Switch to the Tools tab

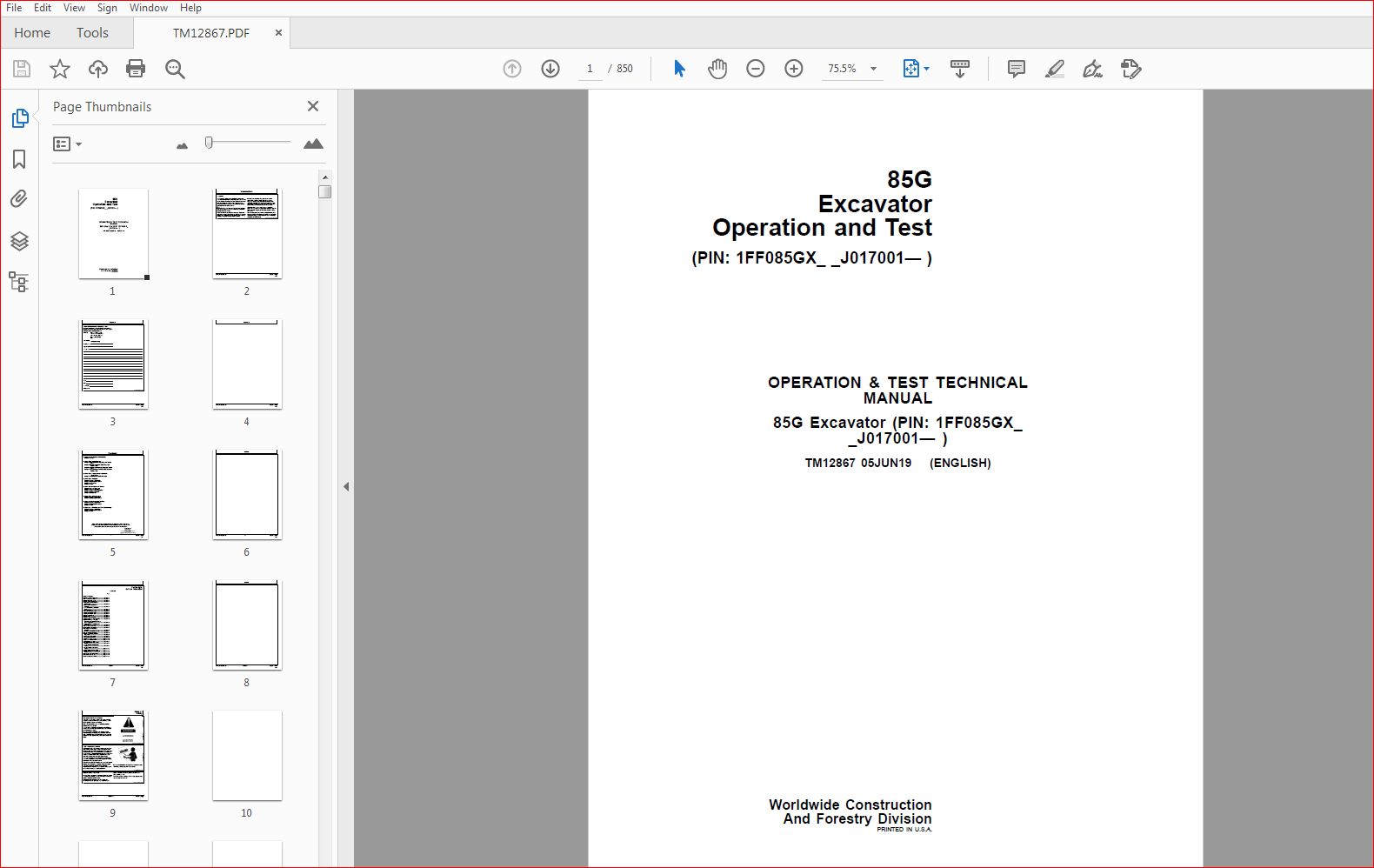point(92,33)
